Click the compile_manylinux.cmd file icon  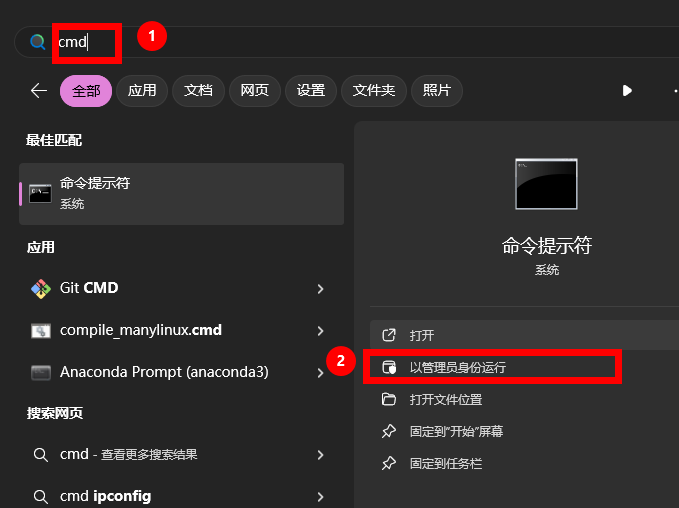tap(41, 330)
